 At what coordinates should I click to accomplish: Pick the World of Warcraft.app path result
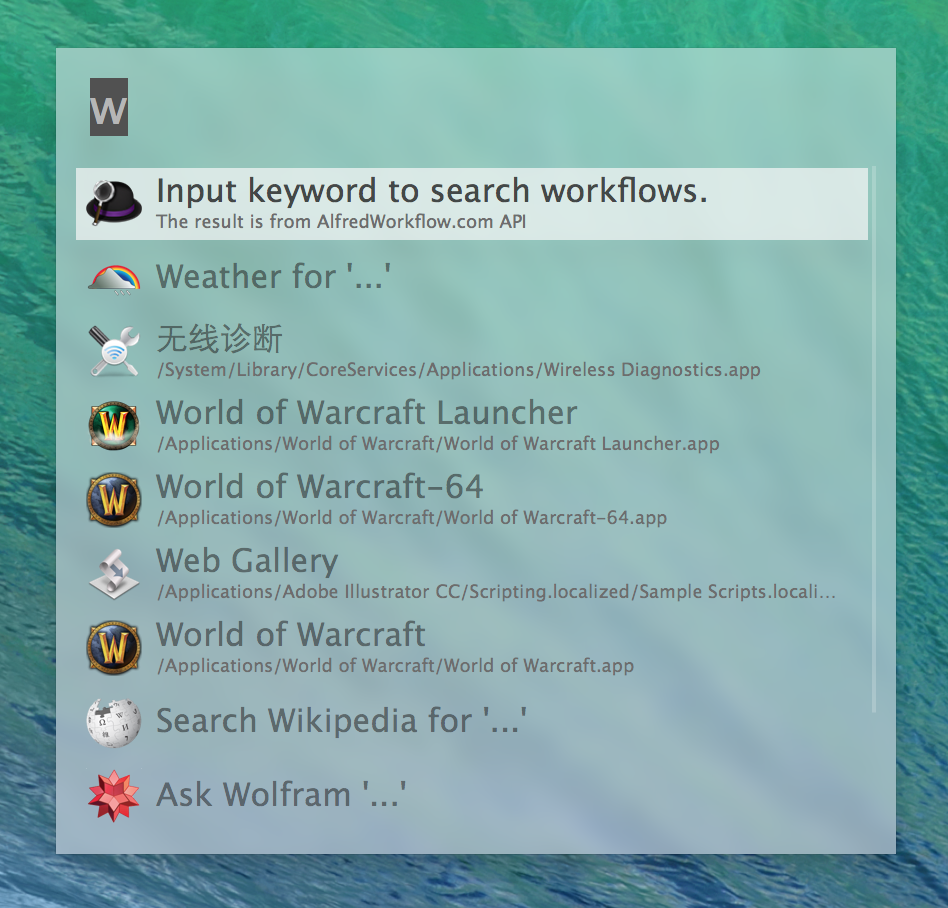click(x=395, y=666)
